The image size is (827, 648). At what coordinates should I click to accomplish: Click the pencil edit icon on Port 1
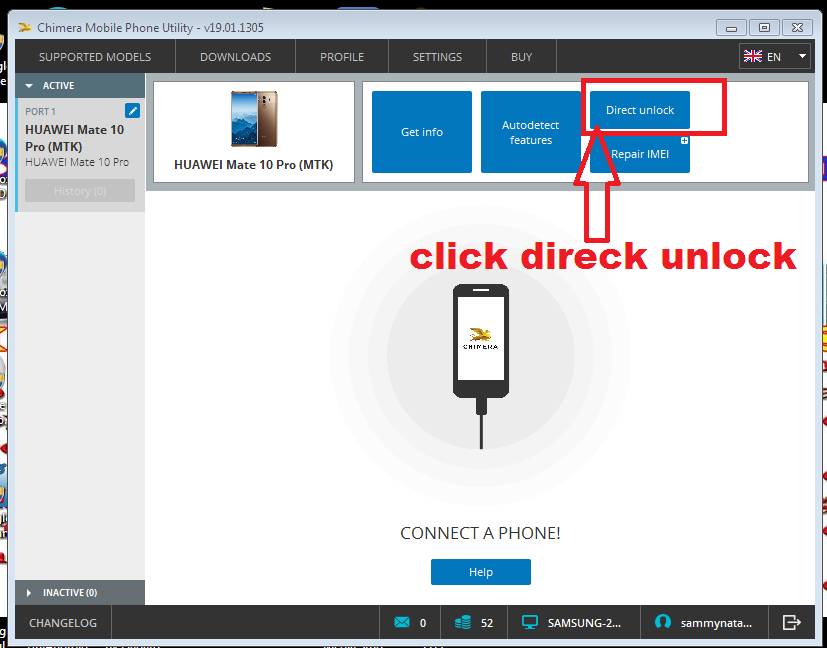[132, 111]
